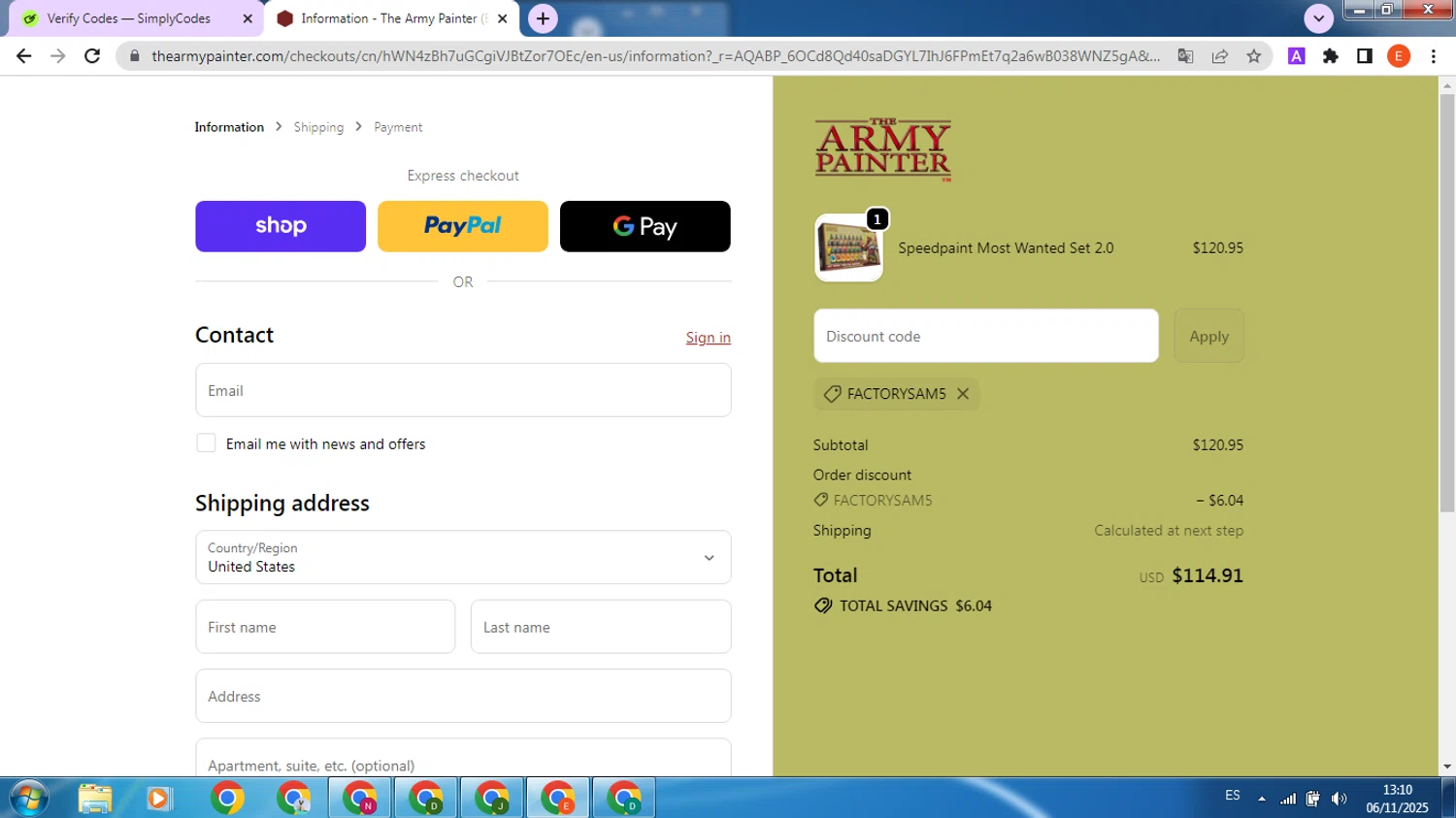
Task: Open the Chrome profile E avatar
Action: click(x=1399, y=56)
